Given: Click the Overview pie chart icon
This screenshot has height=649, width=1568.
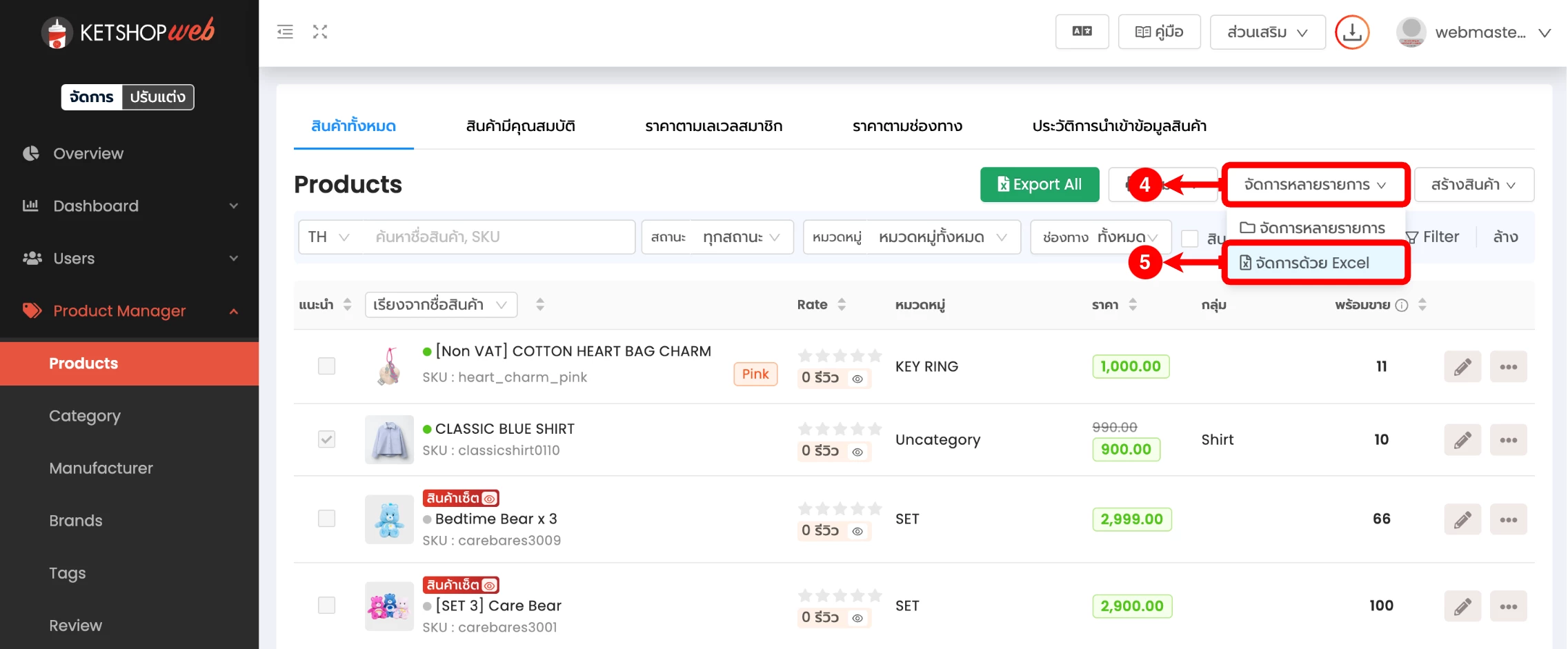Looking at the screenshot, I should pyautogui.click(x=31, y=153).
